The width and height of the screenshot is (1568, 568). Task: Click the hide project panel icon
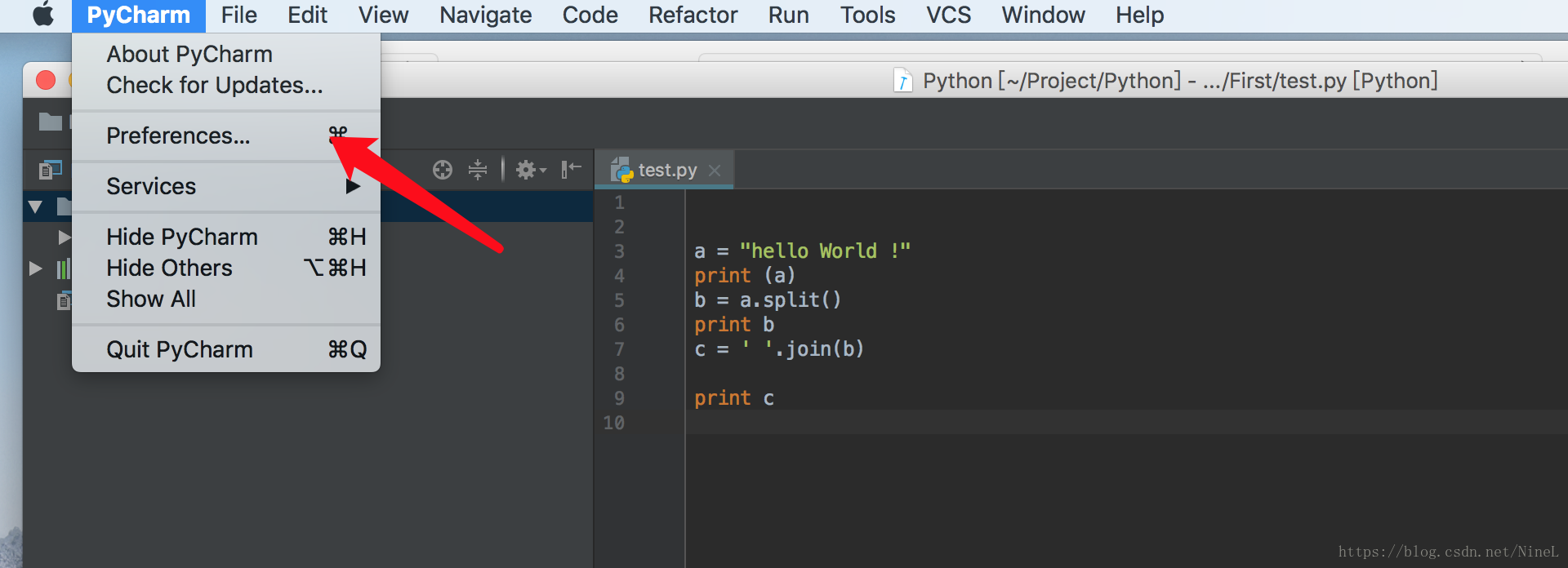point(571,170)
